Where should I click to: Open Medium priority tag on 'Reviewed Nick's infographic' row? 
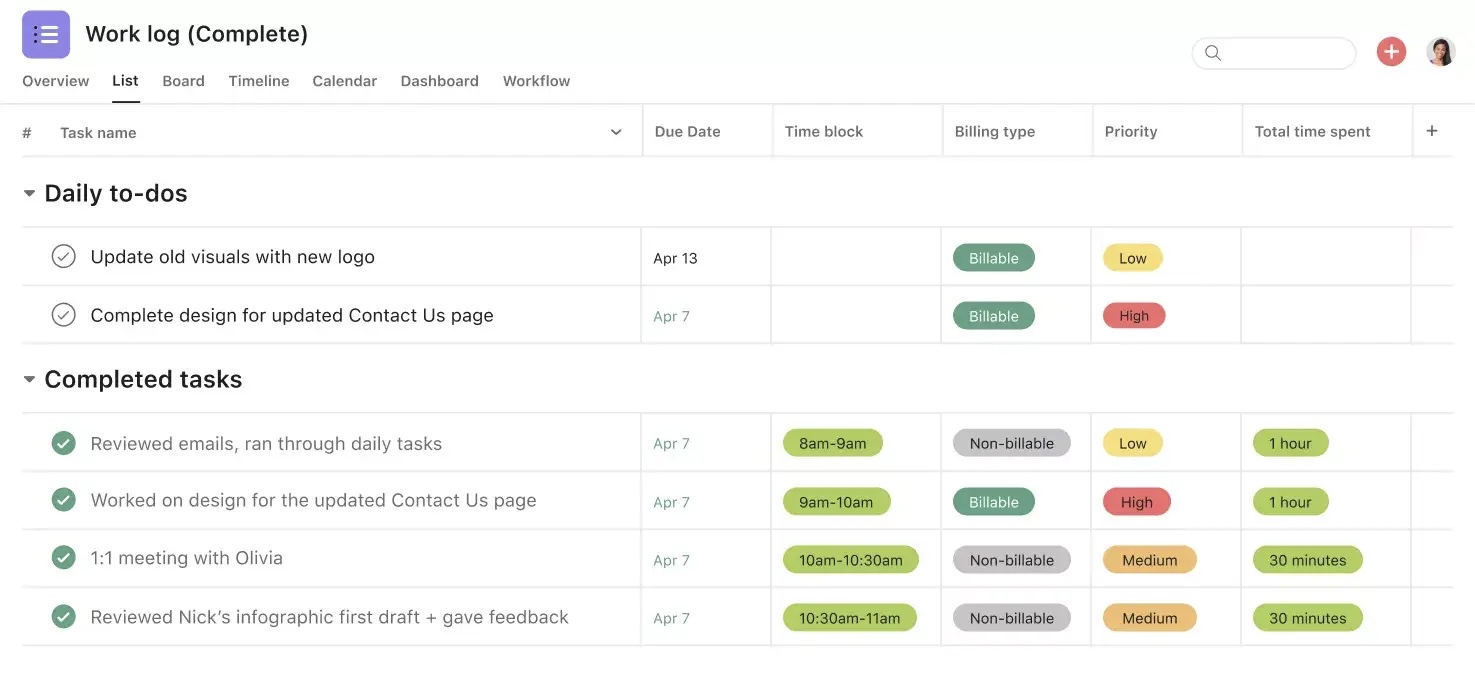tap(1149, 618)
